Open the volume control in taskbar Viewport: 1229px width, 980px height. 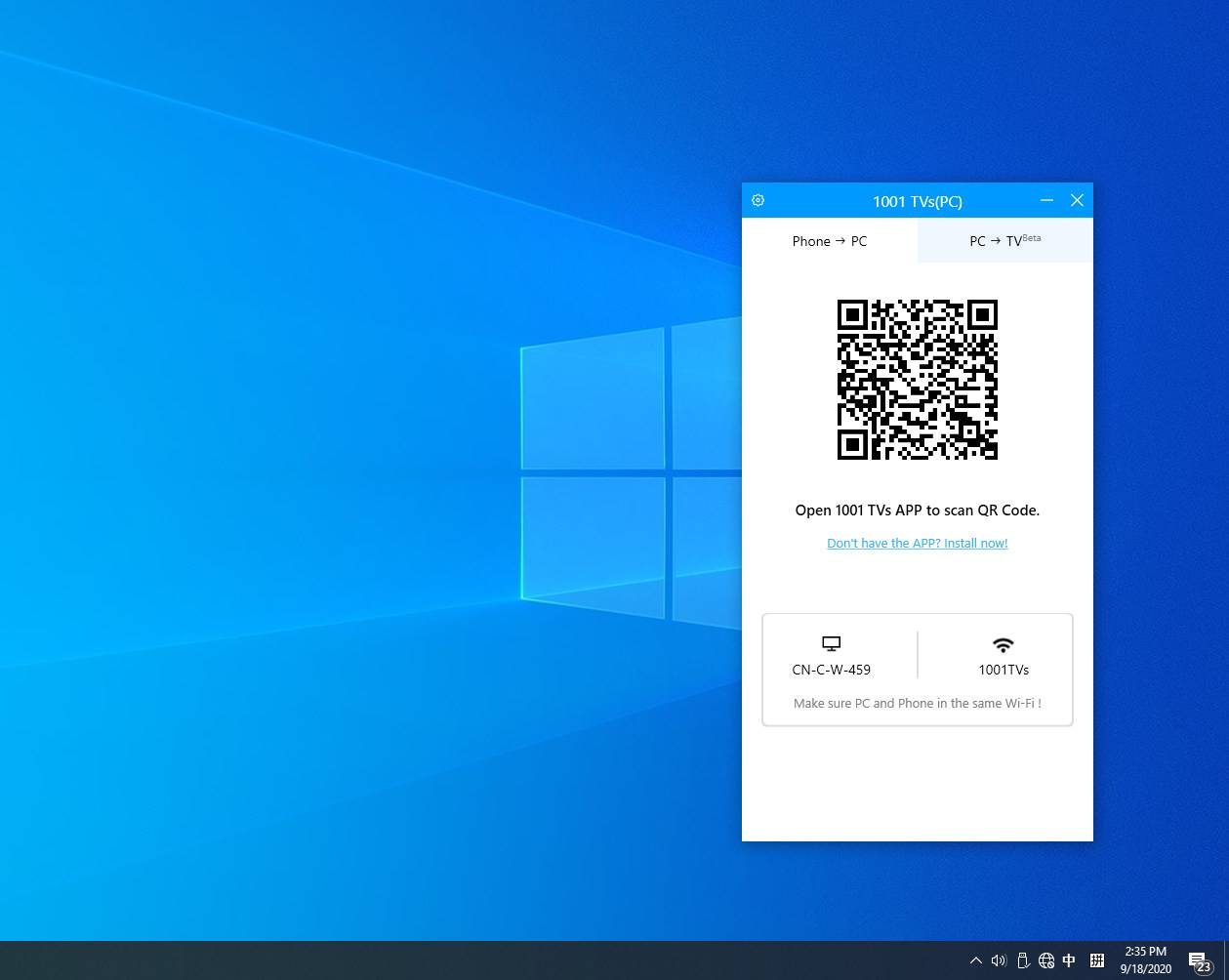999,960
